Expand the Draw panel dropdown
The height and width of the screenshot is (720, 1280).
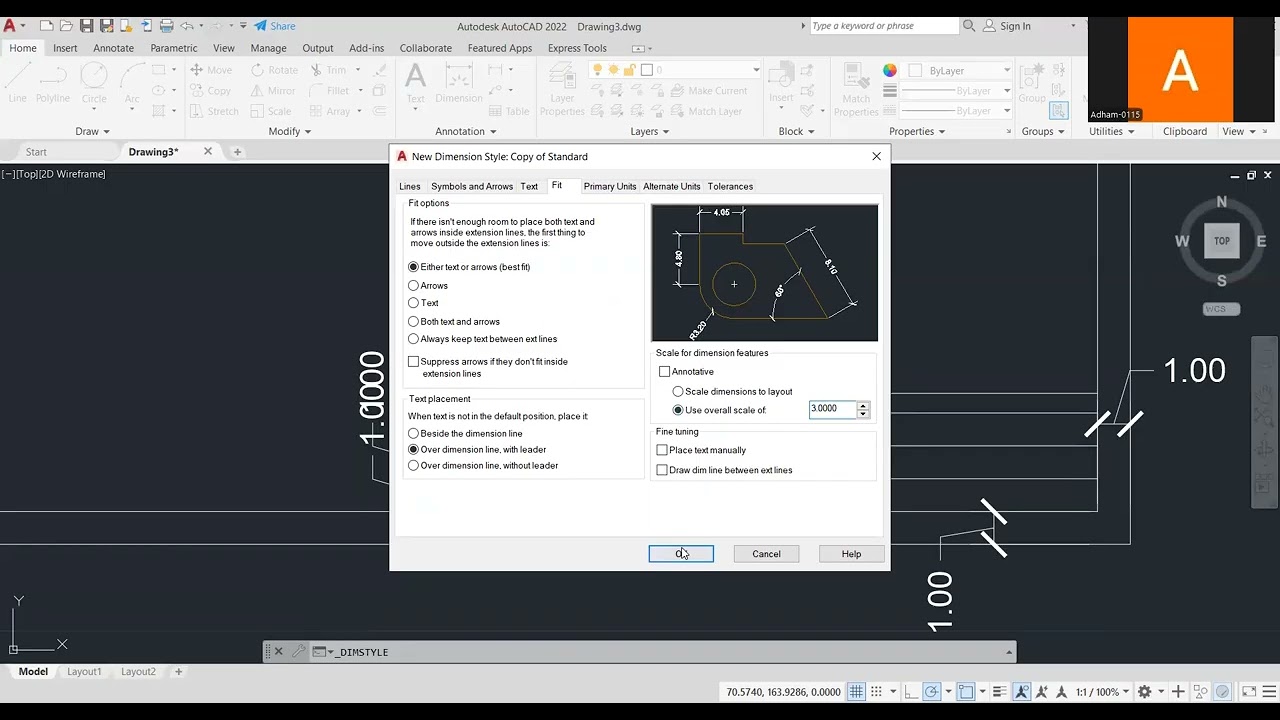point(92,131)
